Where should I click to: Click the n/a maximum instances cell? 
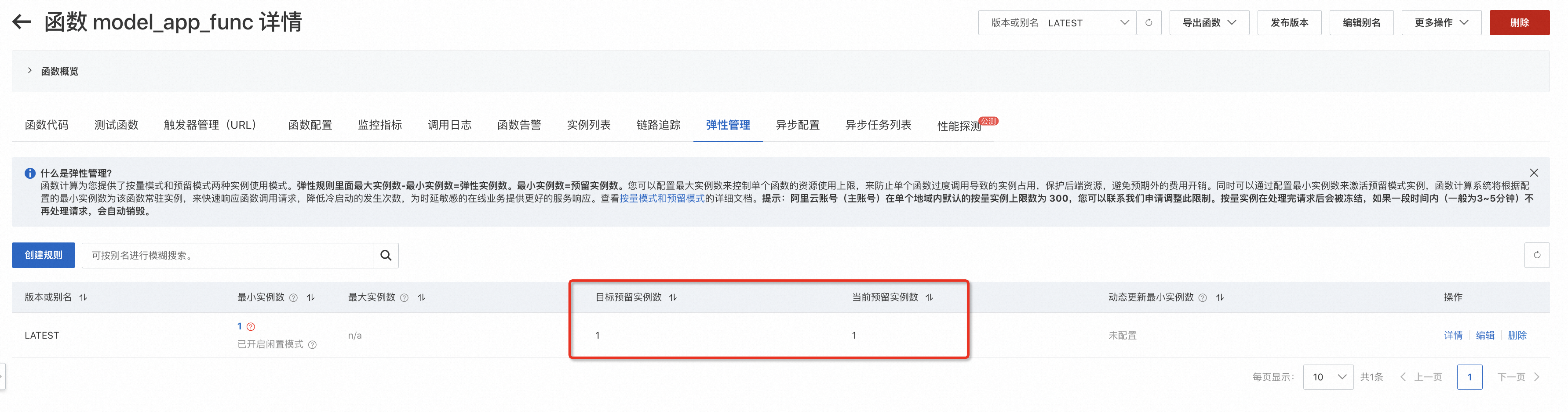(355, 336)
